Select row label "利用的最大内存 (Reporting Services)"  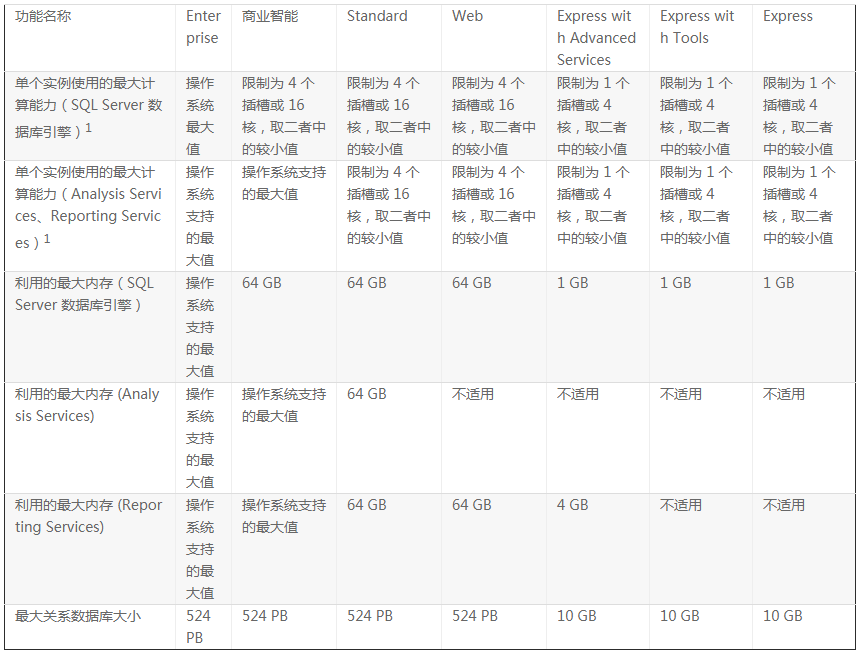click(88, 516)
